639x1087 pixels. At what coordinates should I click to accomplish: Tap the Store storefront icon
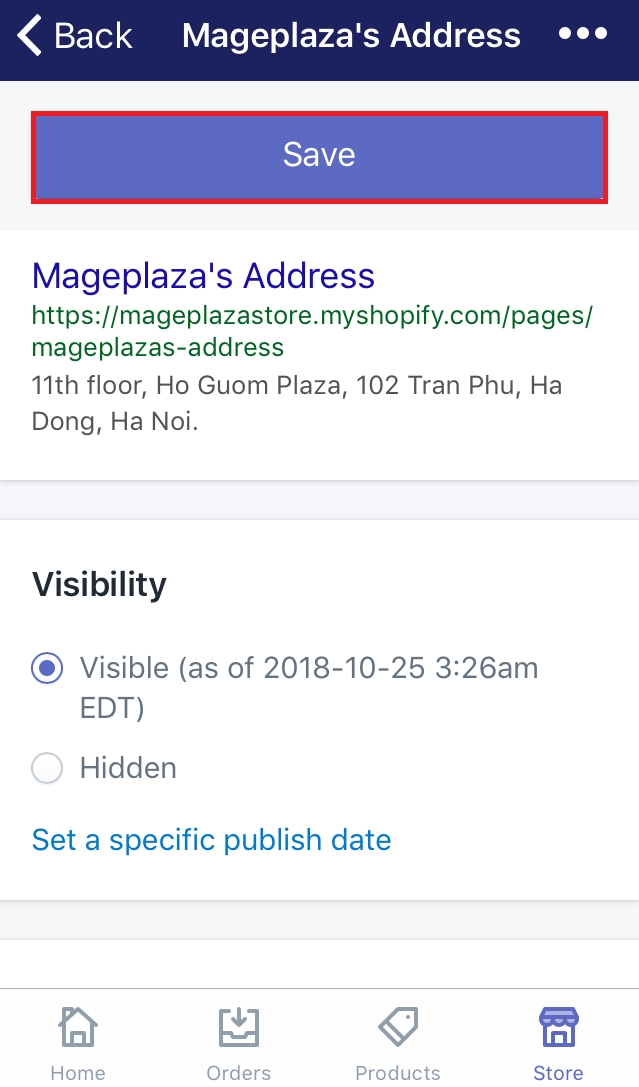[x=558, y=1027]
